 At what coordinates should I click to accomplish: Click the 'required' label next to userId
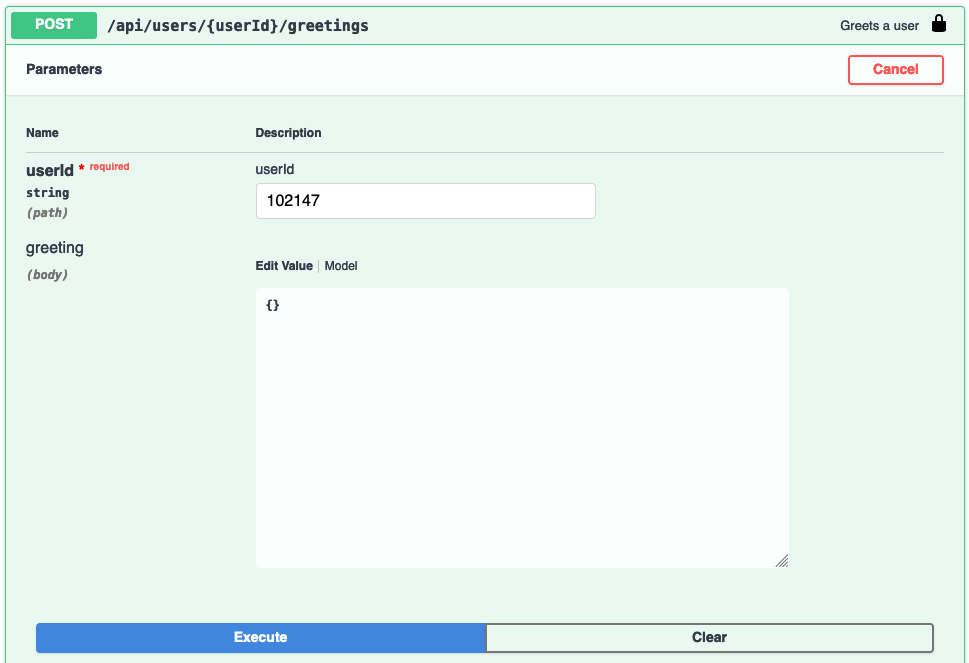pos(107,166)
